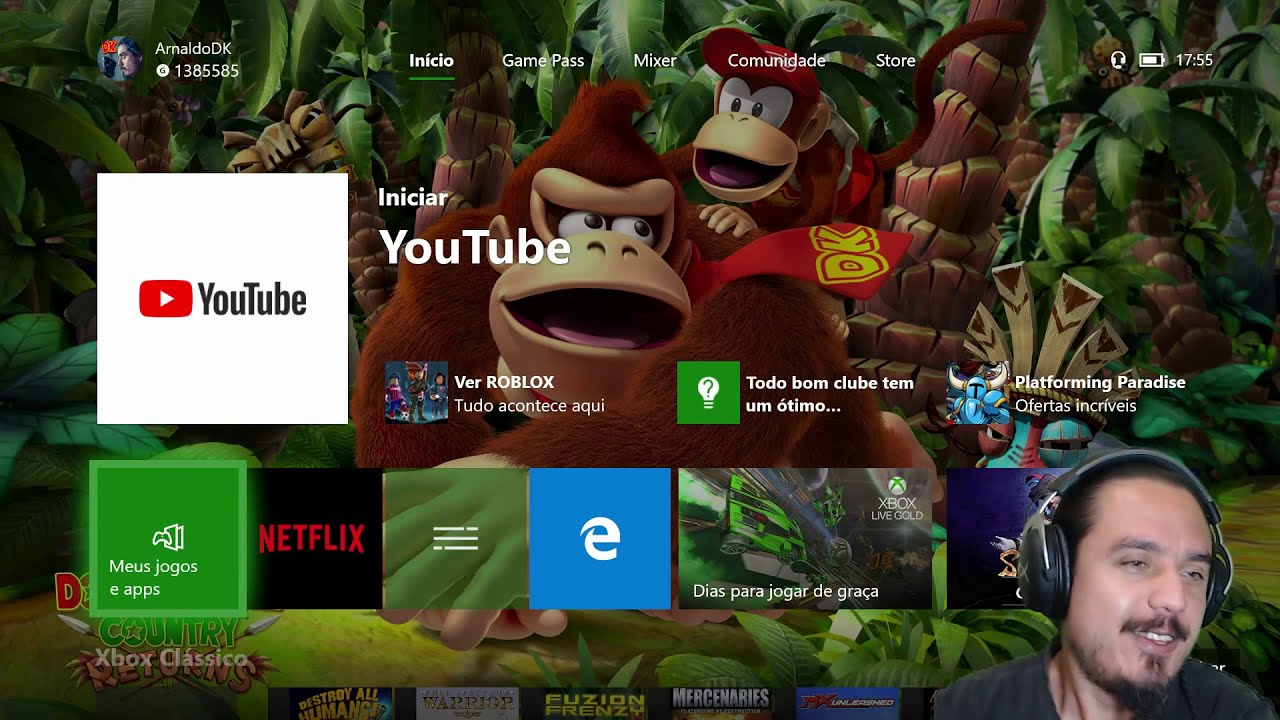The height and width of the screenshot is (720, 1280).
Task: Select the Mercenaries game cover
Action: 721,704
